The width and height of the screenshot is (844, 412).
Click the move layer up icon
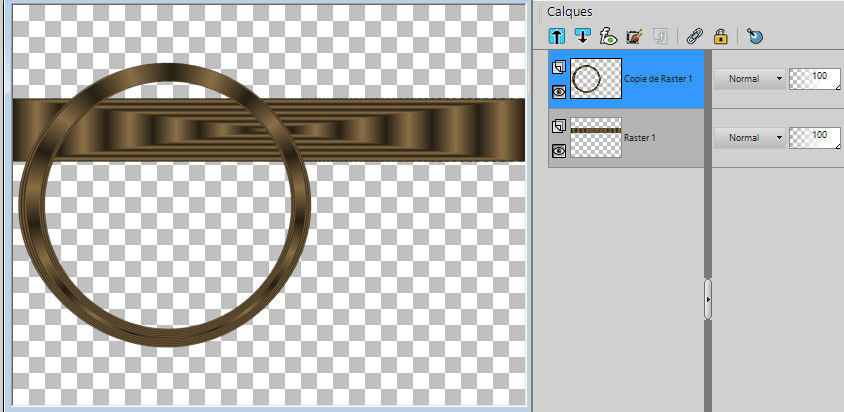click(557, 36)
